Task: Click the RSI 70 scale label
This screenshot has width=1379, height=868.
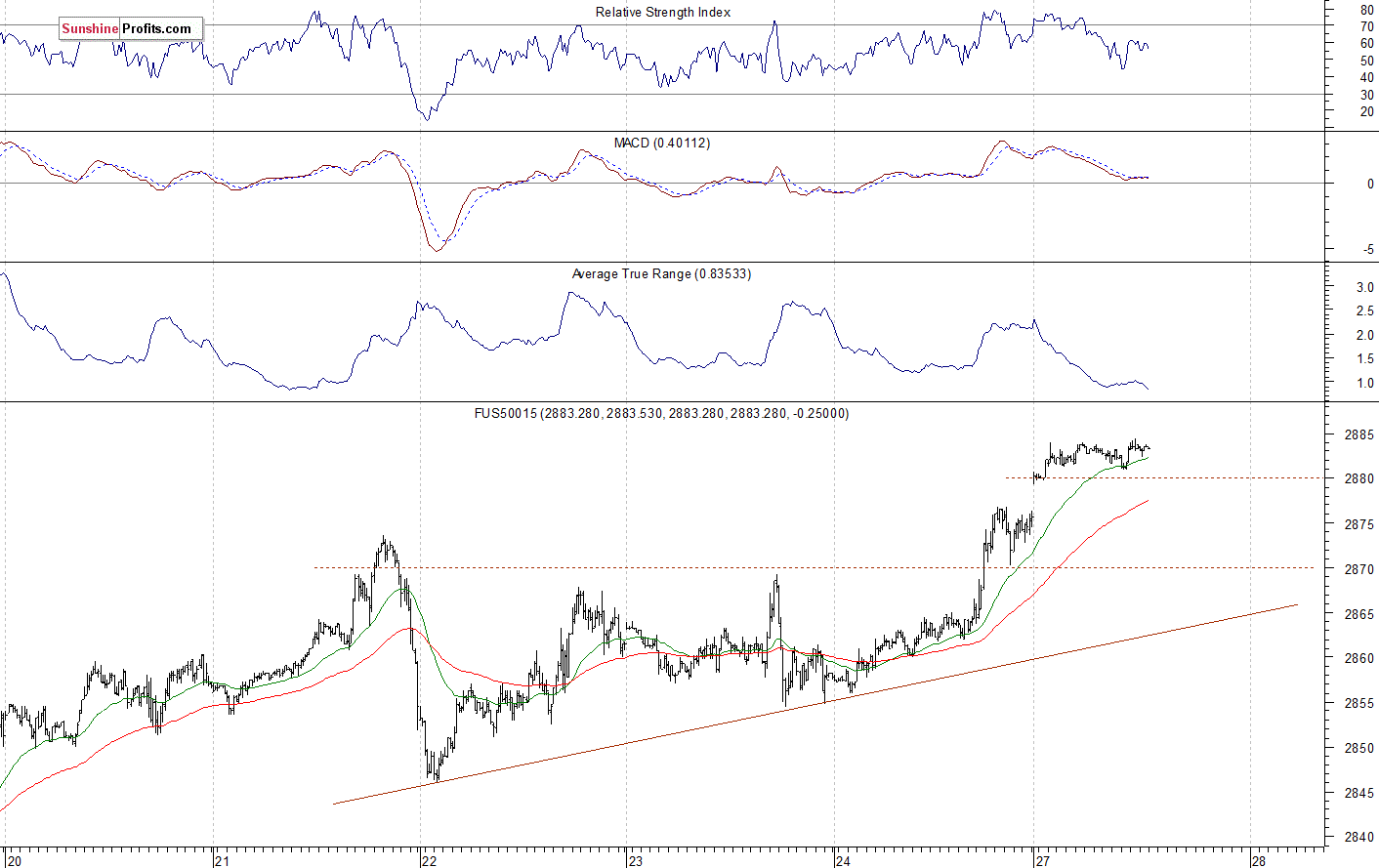Action: 1366,26
